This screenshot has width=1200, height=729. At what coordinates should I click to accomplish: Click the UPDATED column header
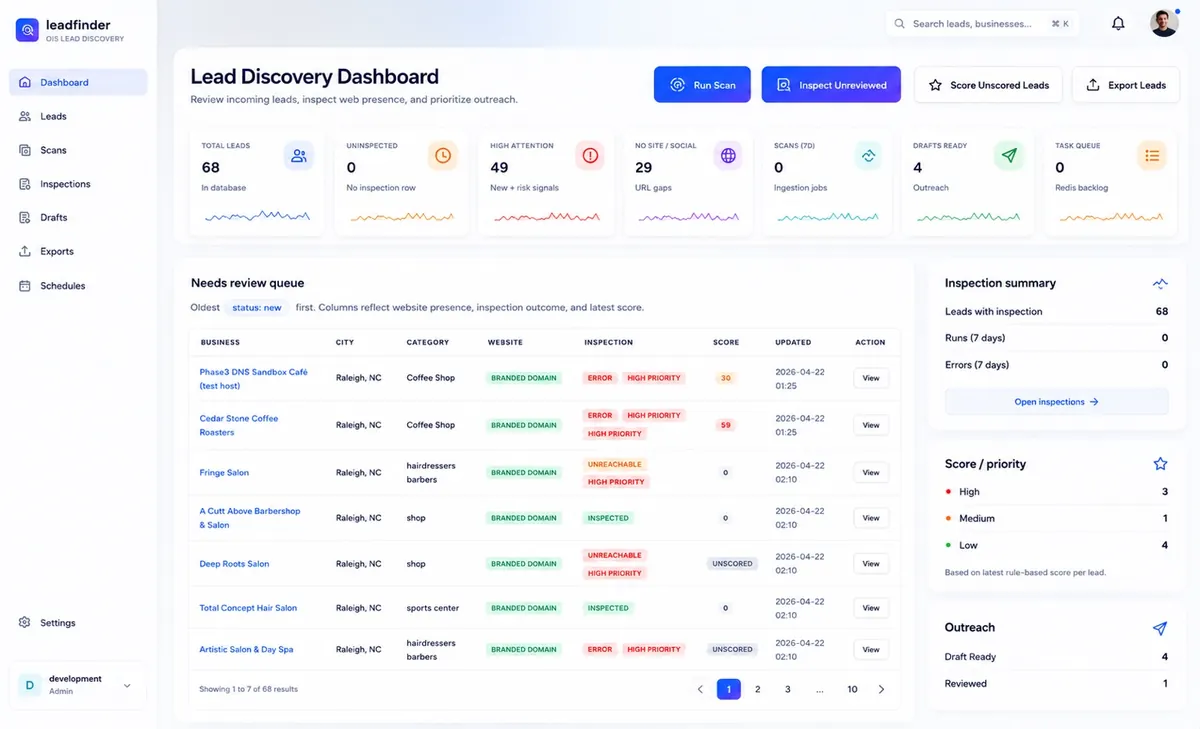[793, 342]
